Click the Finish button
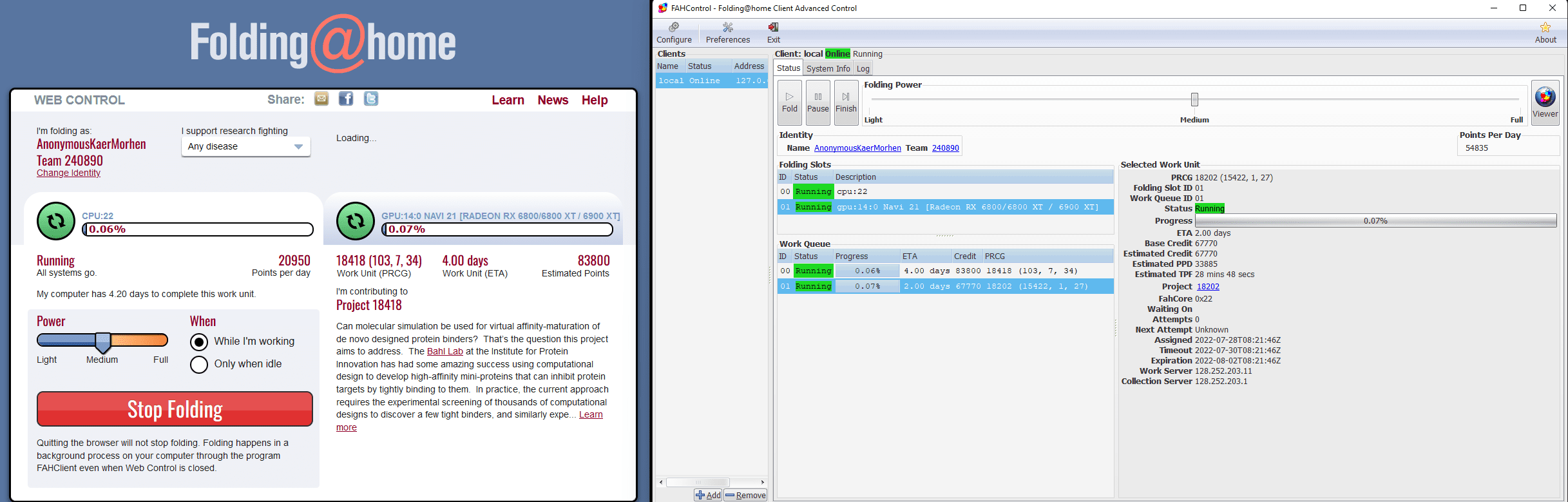This screenshot has height=502, width=1568. 846,102
